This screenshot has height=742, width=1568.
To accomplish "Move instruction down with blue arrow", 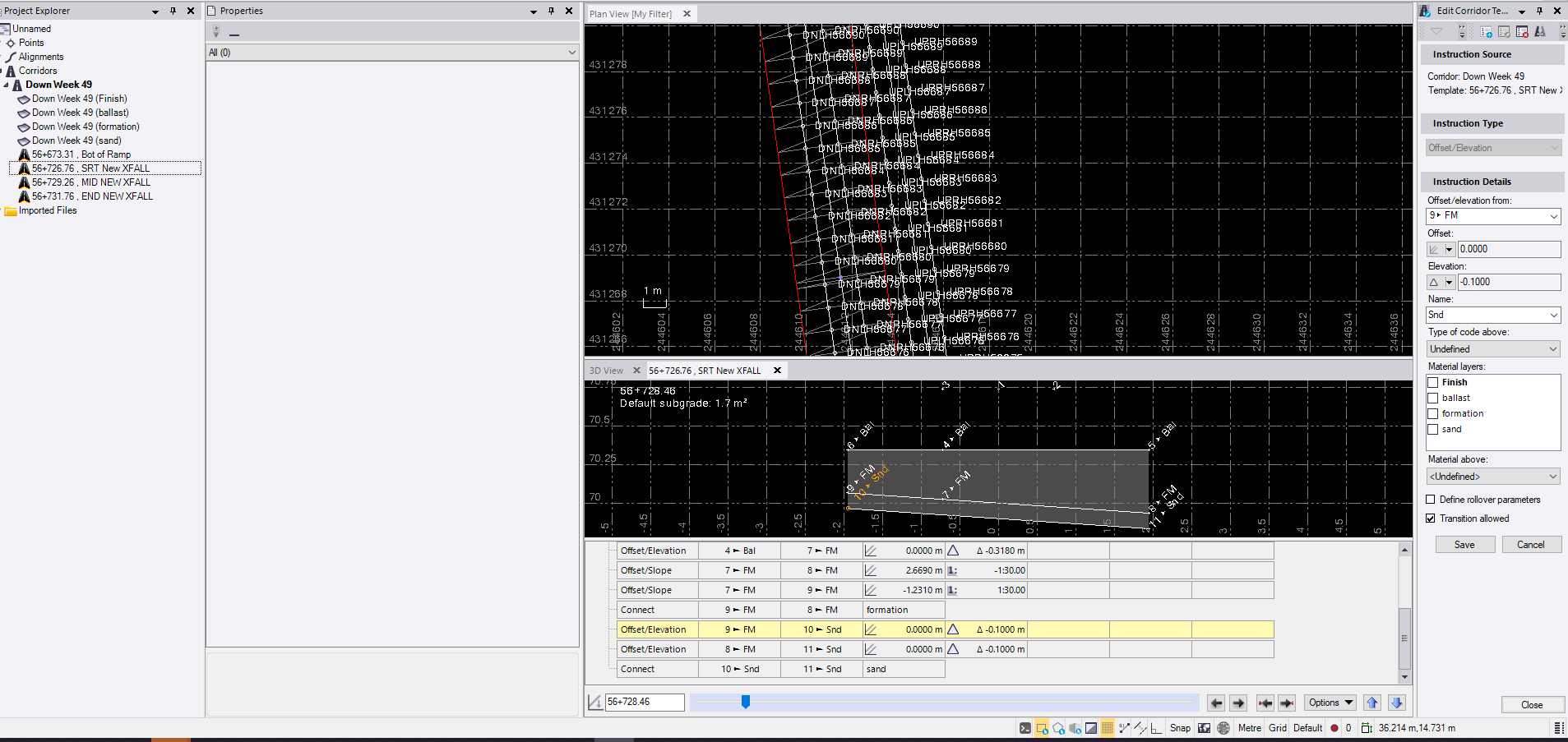I will pos(1396,703).
